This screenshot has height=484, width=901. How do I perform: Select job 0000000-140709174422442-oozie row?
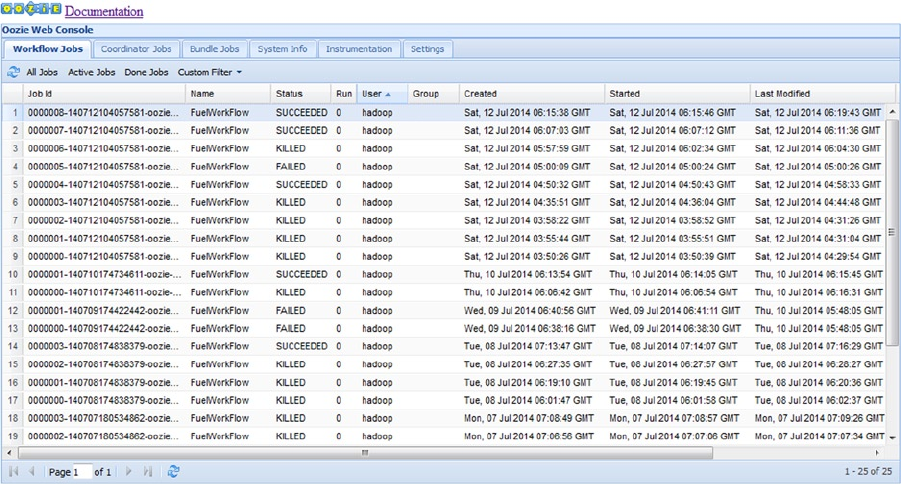click(444, 328)
